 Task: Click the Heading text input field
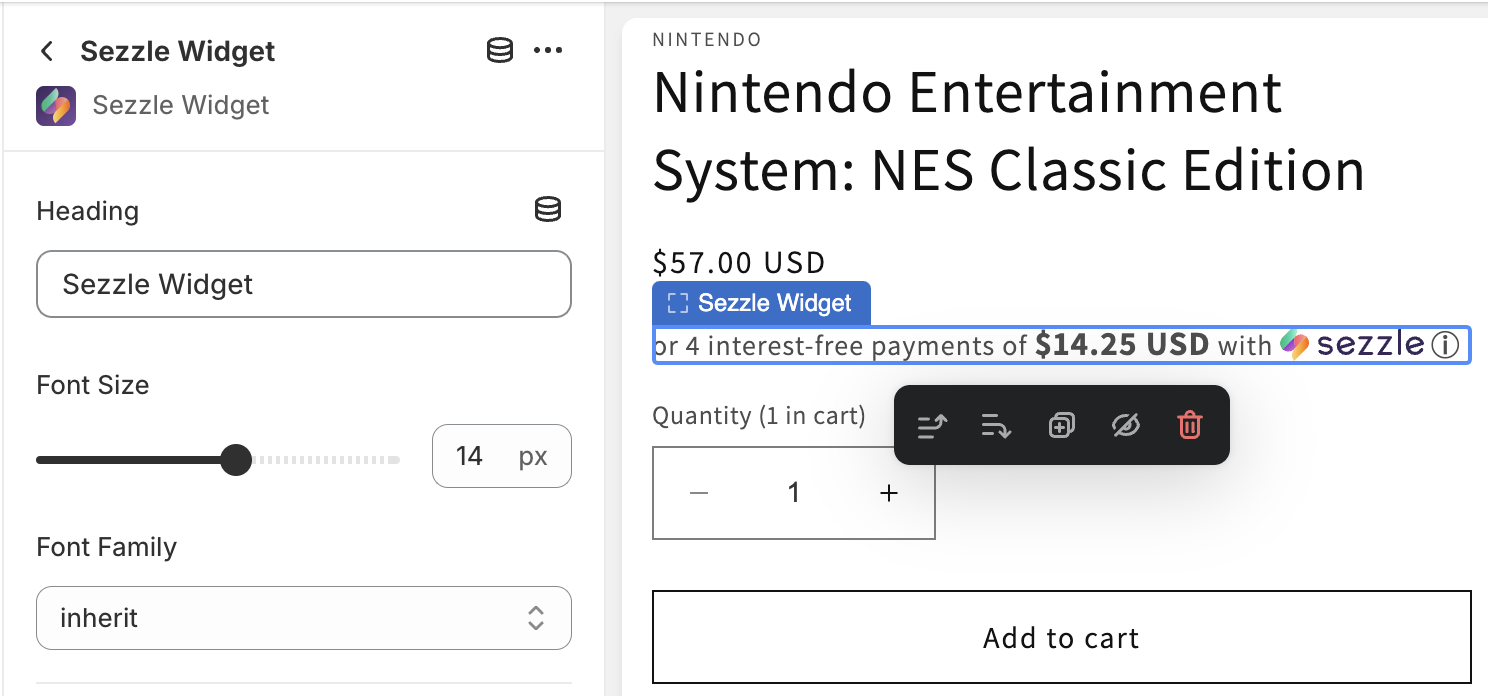pos(304,284)
